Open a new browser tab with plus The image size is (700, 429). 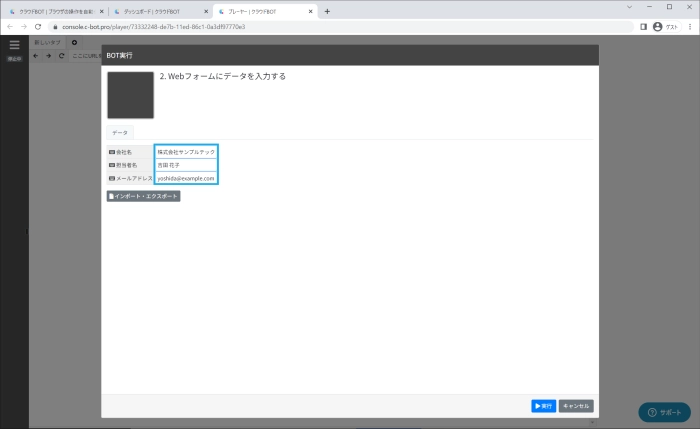pos(327,11)
